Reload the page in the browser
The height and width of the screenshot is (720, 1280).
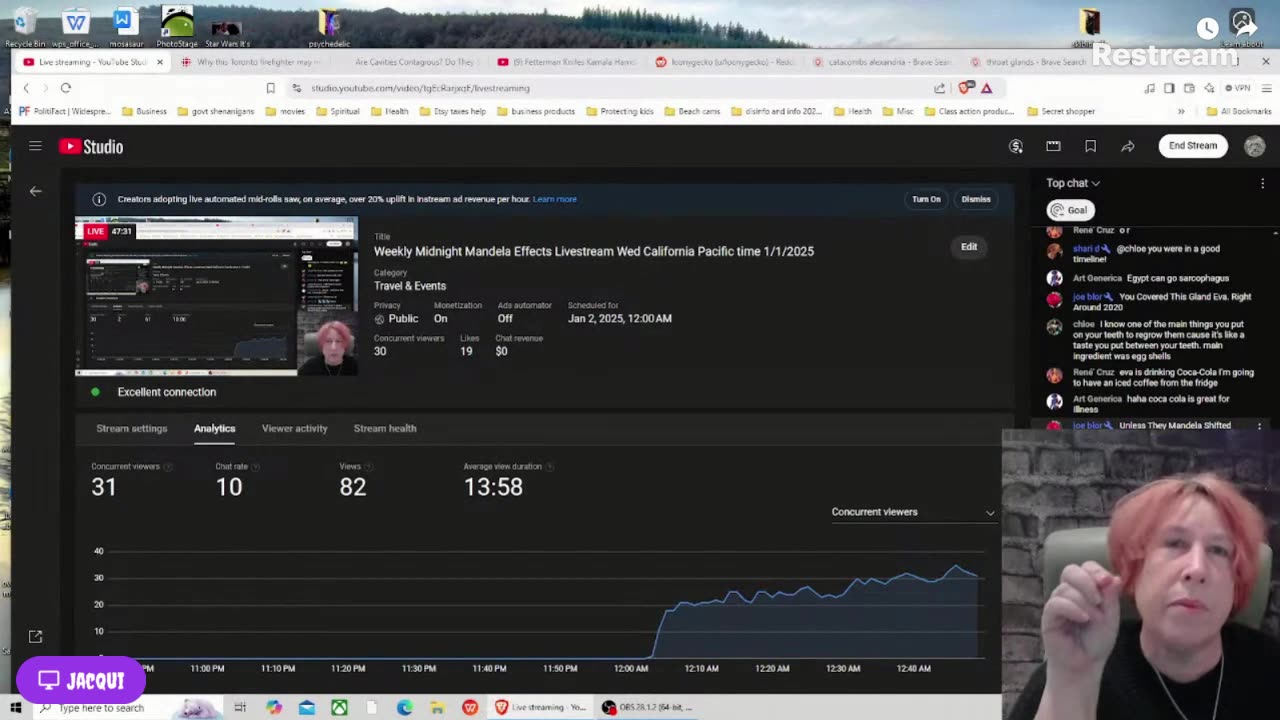(66, 88)
